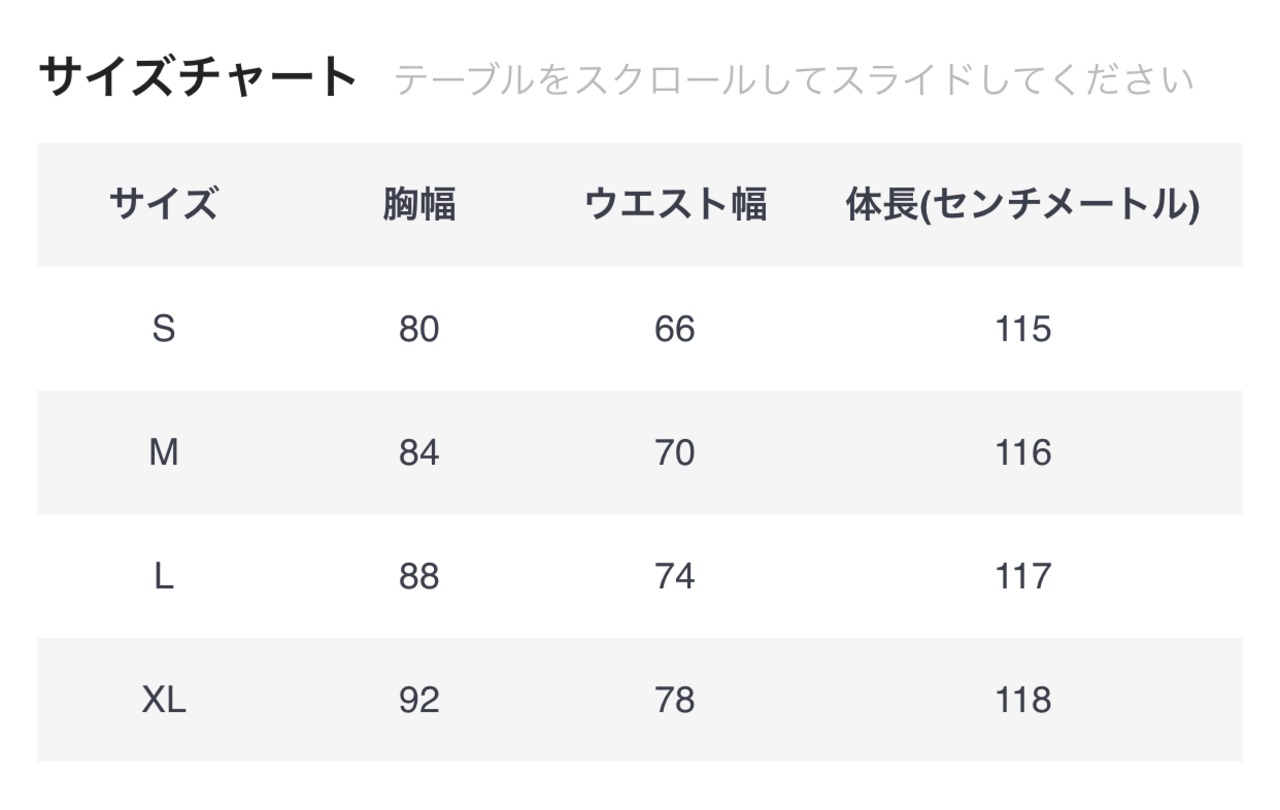Click body length value 118
The image size is (1280, 810).
[x=1023, y=701]
